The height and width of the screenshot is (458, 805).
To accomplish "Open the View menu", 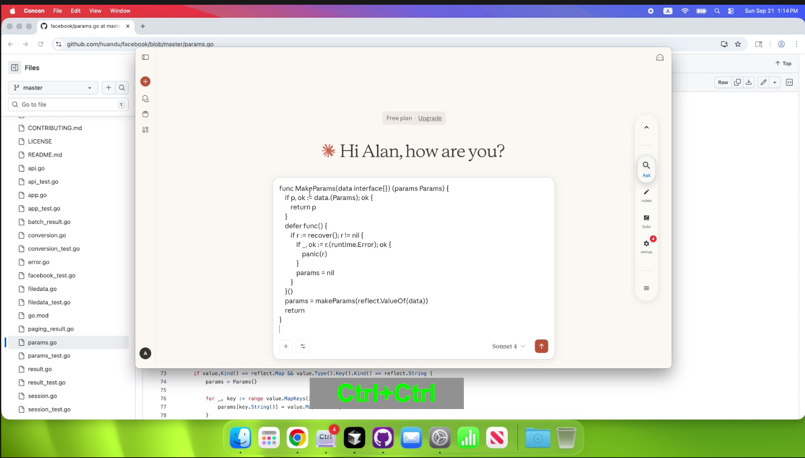I will point(95,11).
